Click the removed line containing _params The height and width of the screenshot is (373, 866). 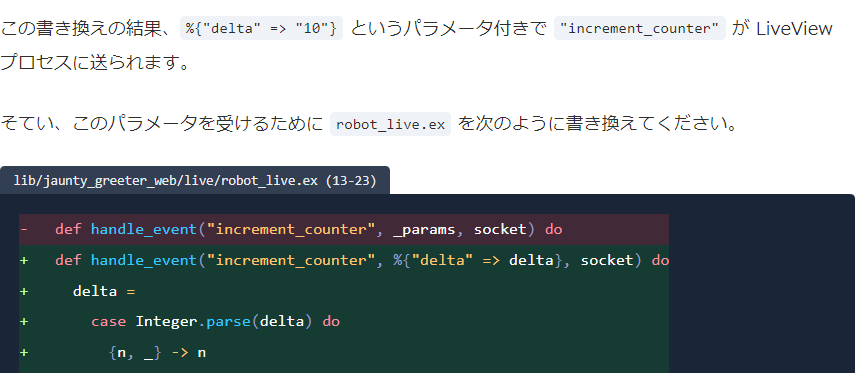click(344, 229)
